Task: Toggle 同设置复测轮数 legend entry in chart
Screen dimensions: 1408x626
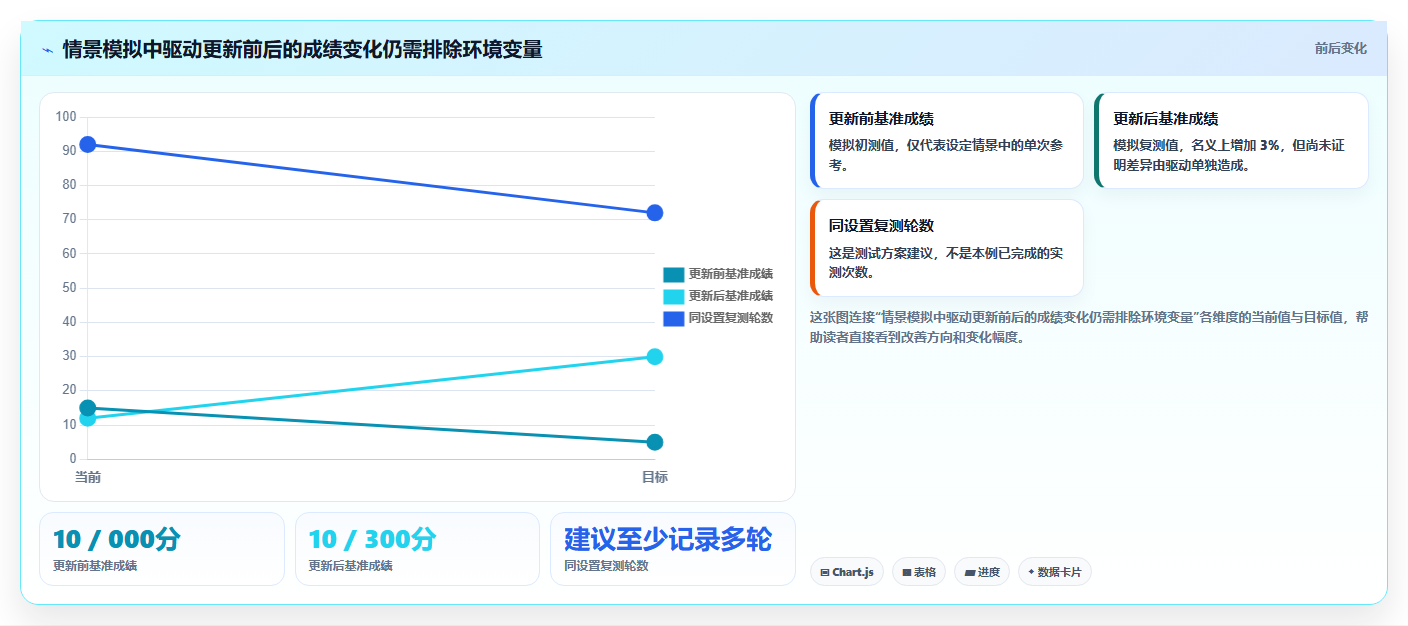Action: [x=718, y=318]
